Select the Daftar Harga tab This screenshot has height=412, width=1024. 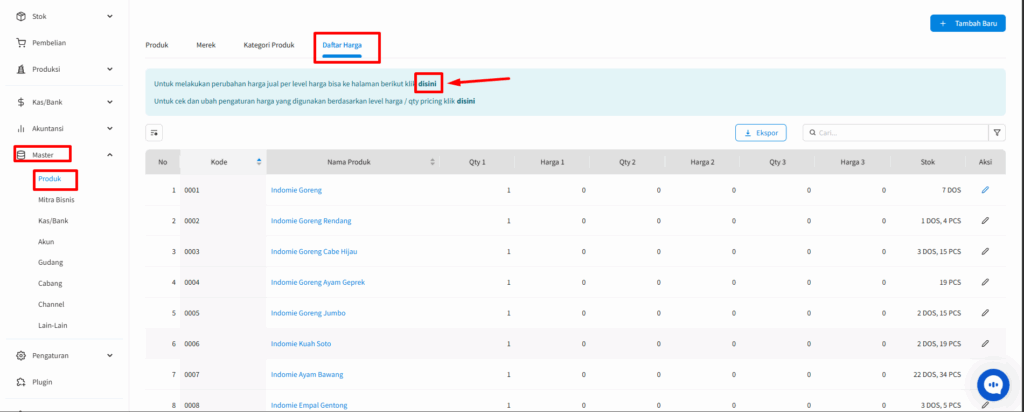click(342, 45)
